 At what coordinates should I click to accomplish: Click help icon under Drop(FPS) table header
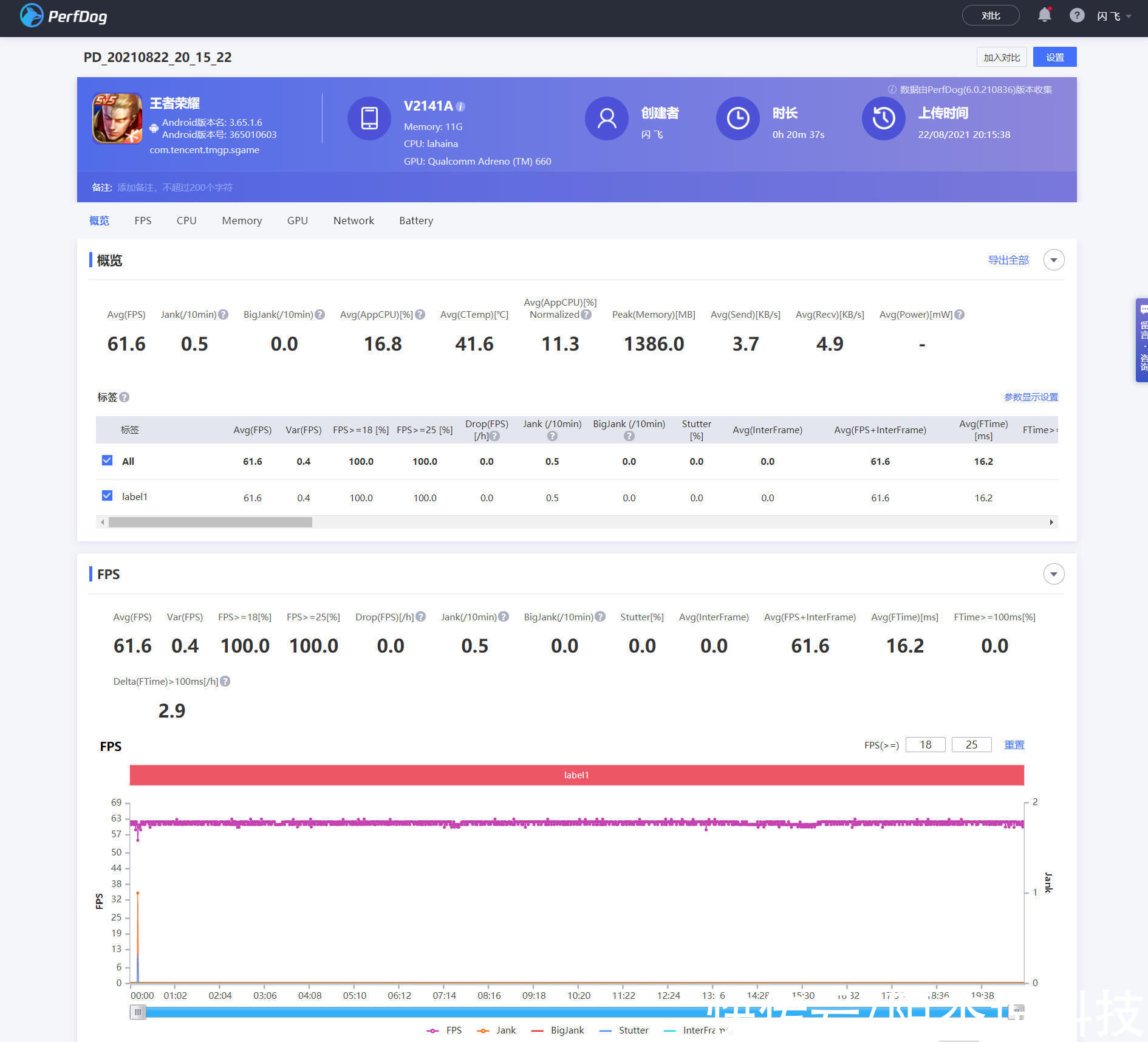click(495, 436)
